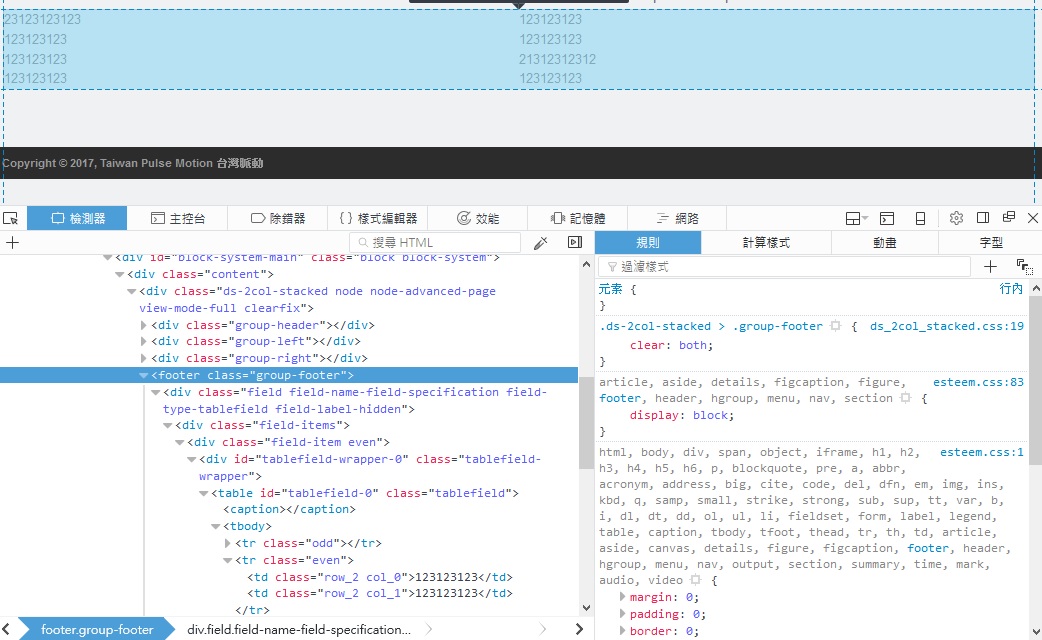Screen dimensions: 1042x640
Task: Toggle the sidebar pane collapse button
Action: pos(574,242)
